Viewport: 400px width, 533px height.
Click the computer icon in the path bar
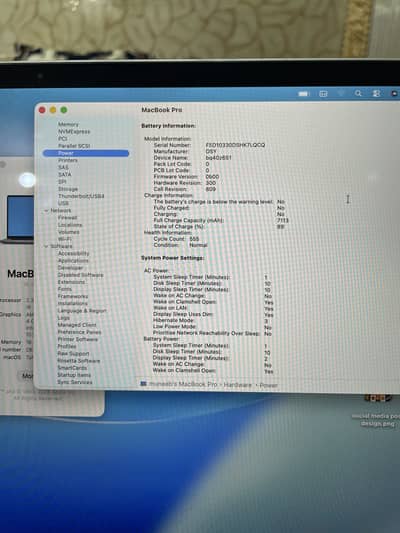tap(143, 384)
